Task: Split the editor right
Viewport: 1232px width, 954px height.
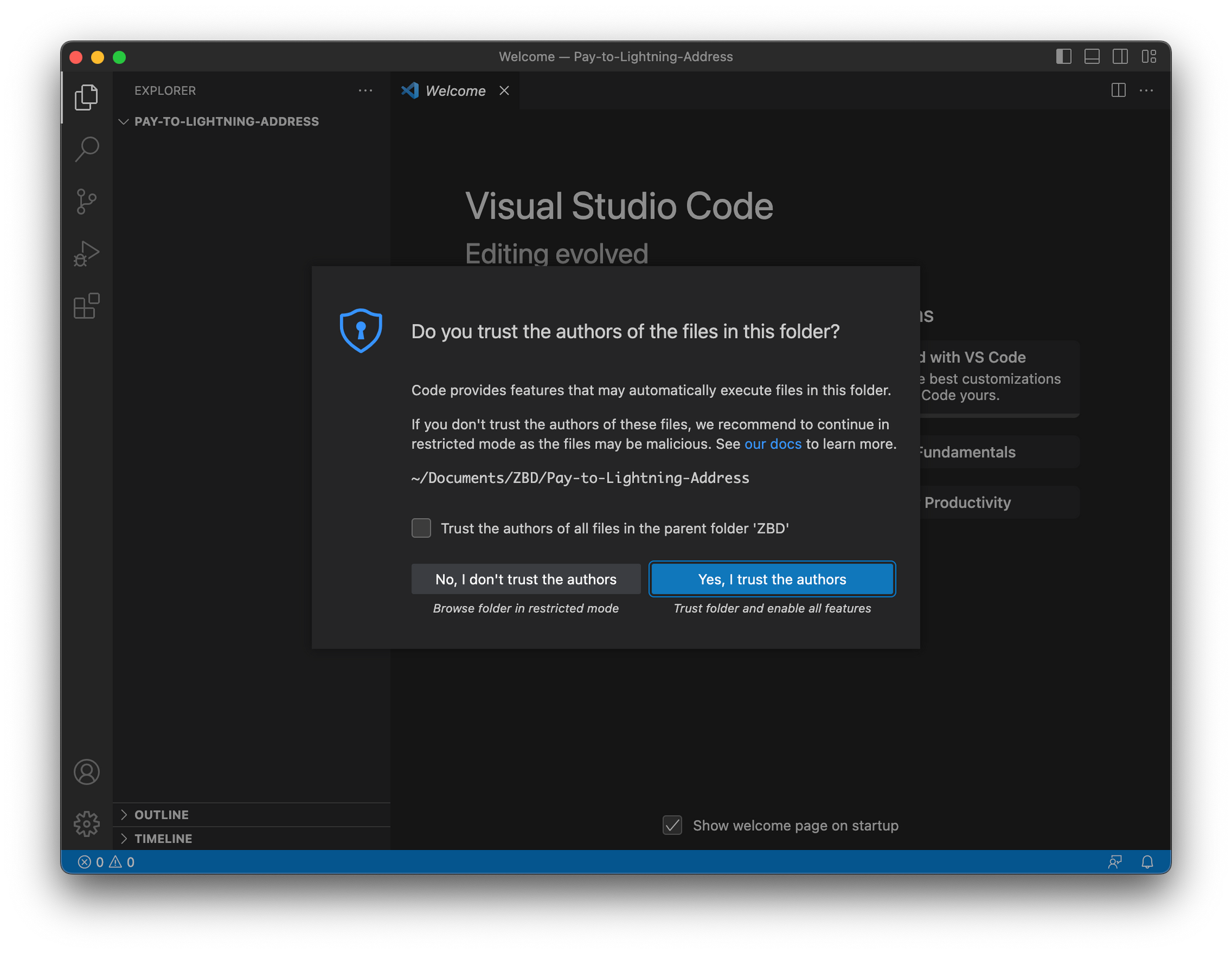Action: click(1118, 91)
